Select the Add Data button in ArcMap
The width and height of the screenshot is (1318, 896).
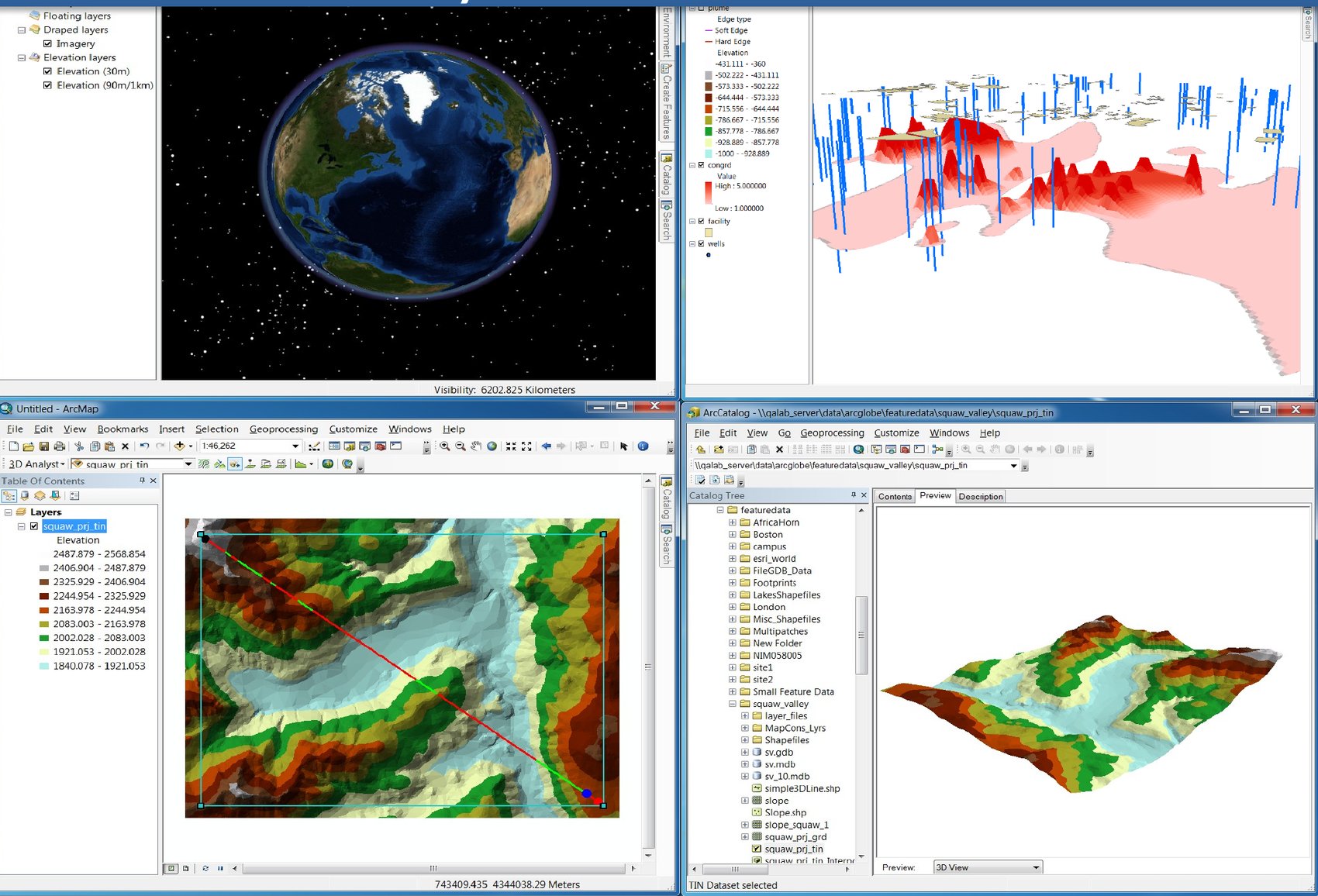coord(180,446)
